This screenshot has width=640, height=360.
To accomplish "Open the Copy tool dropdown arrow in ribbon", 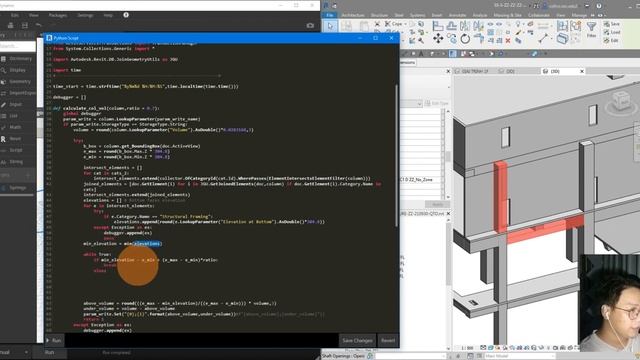I will coord(405,24).
